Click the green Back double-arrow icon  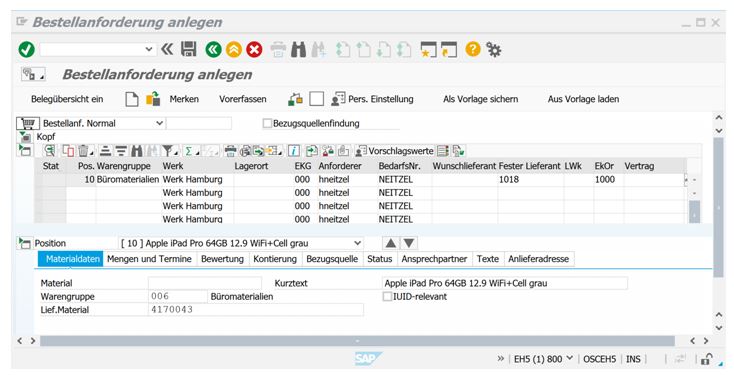tap(213, 49)
